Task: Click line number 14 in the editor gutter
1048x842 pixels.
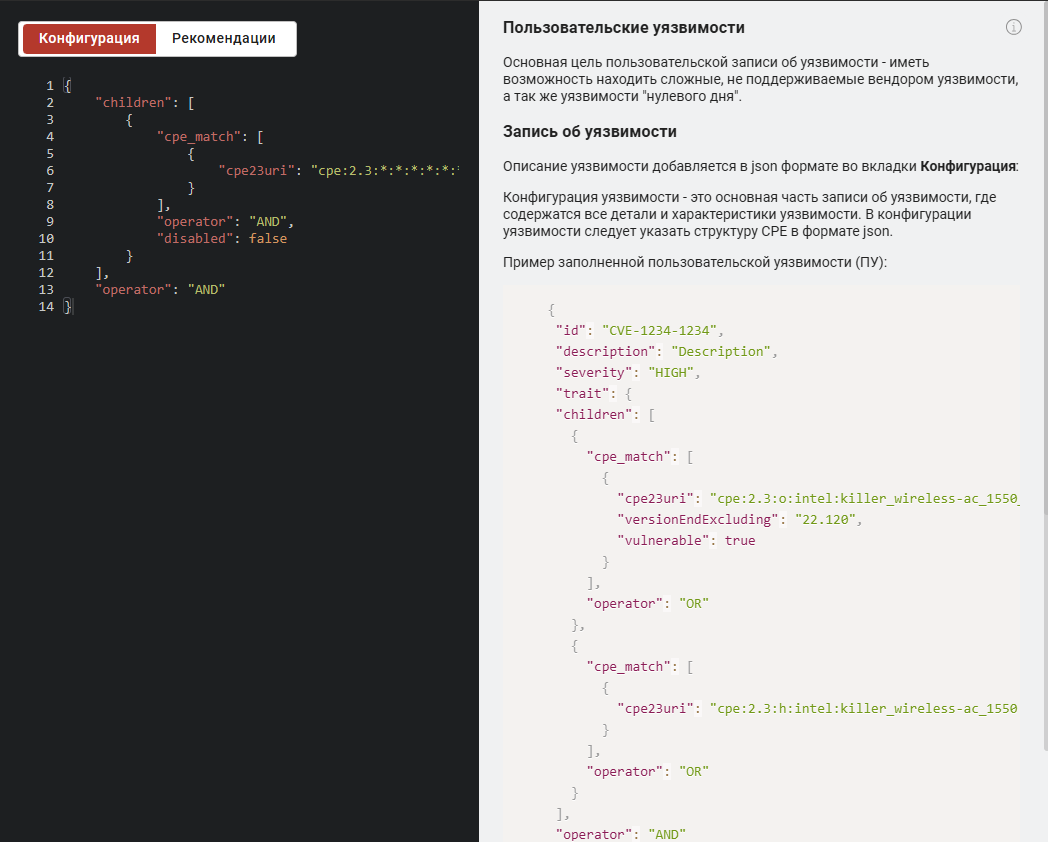Action: coord(46,307)
